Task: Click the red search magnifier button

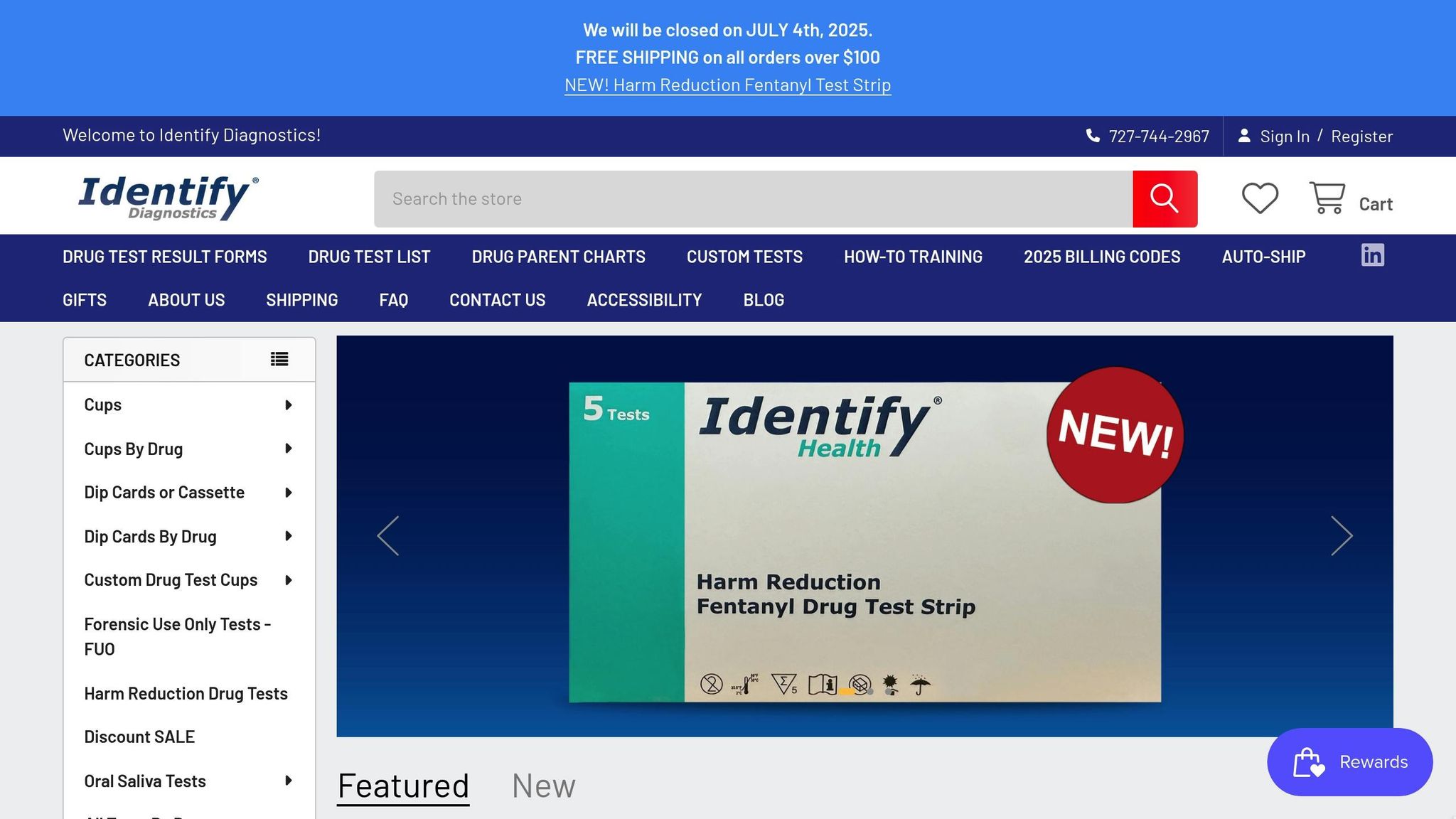Action: point(1165,199)
